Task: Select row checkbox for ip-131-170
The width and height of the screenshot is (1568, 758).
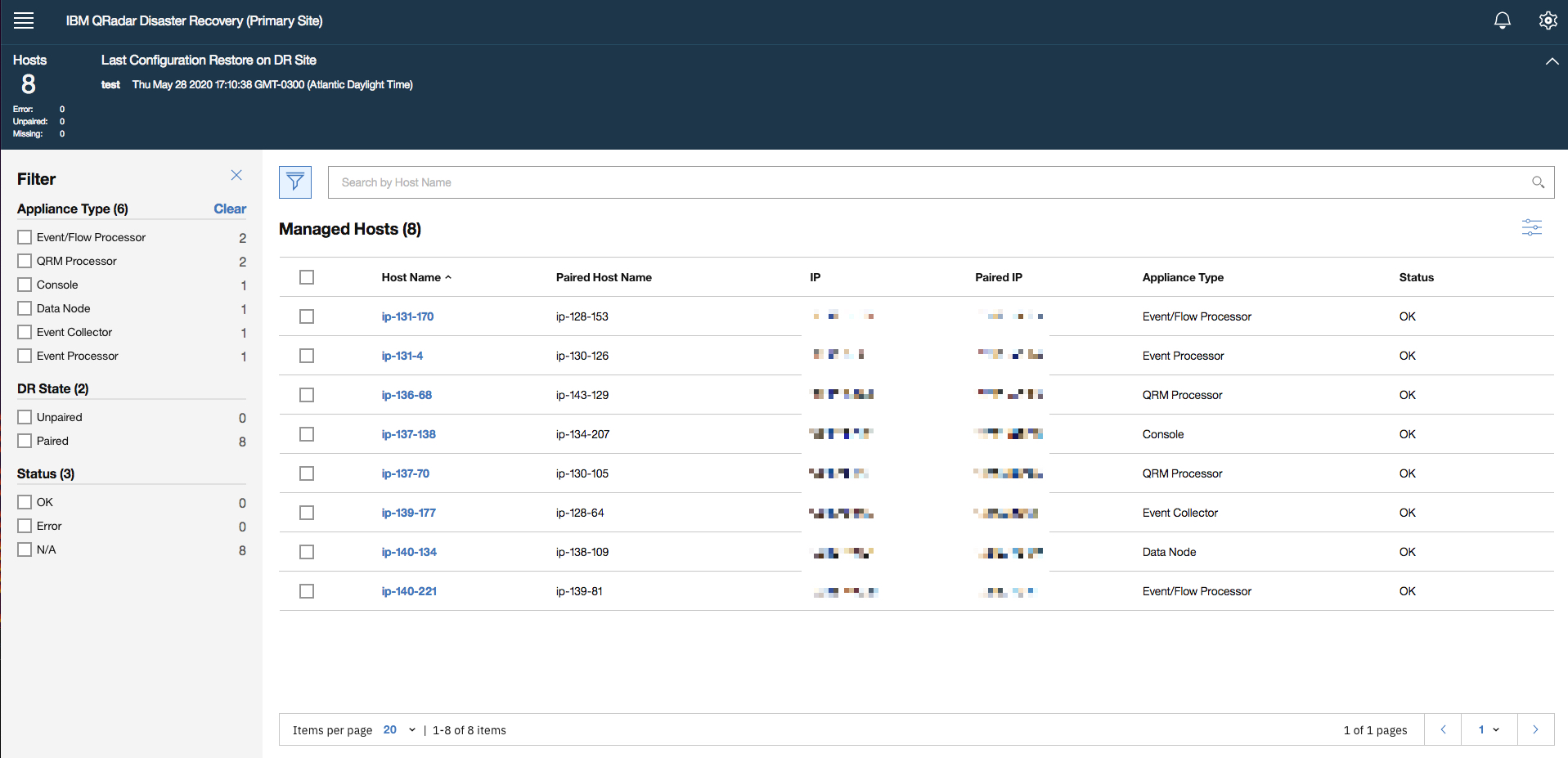Action: click(307, 316)
